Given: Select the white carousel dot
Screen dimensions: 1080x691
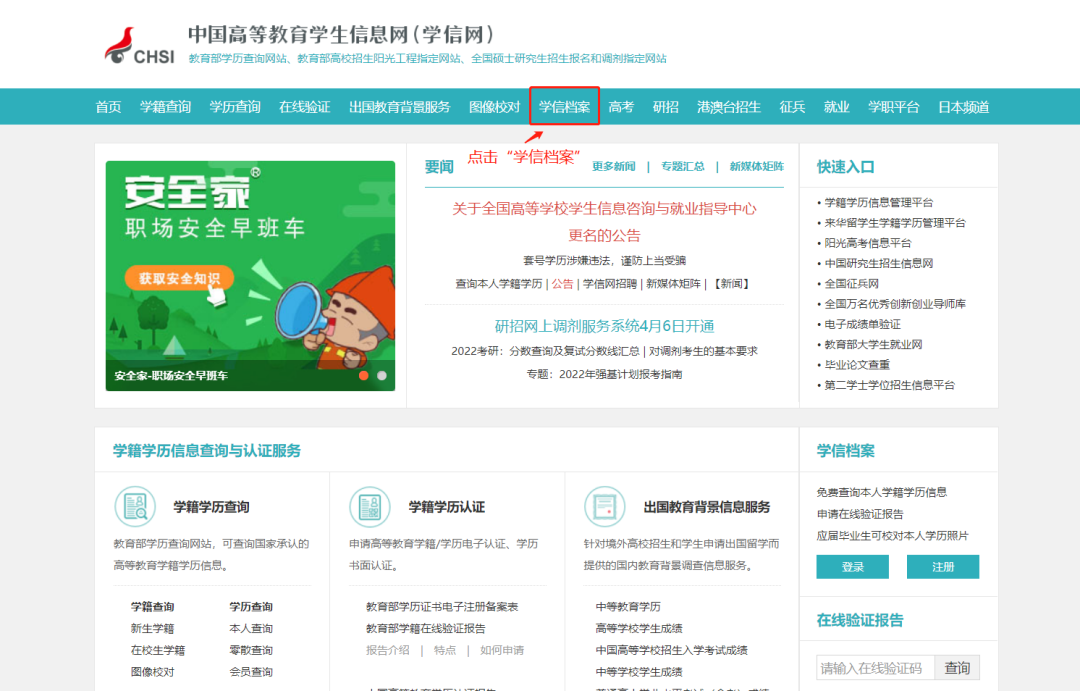Looking at the screenshot, I should (x=382, y=375).
